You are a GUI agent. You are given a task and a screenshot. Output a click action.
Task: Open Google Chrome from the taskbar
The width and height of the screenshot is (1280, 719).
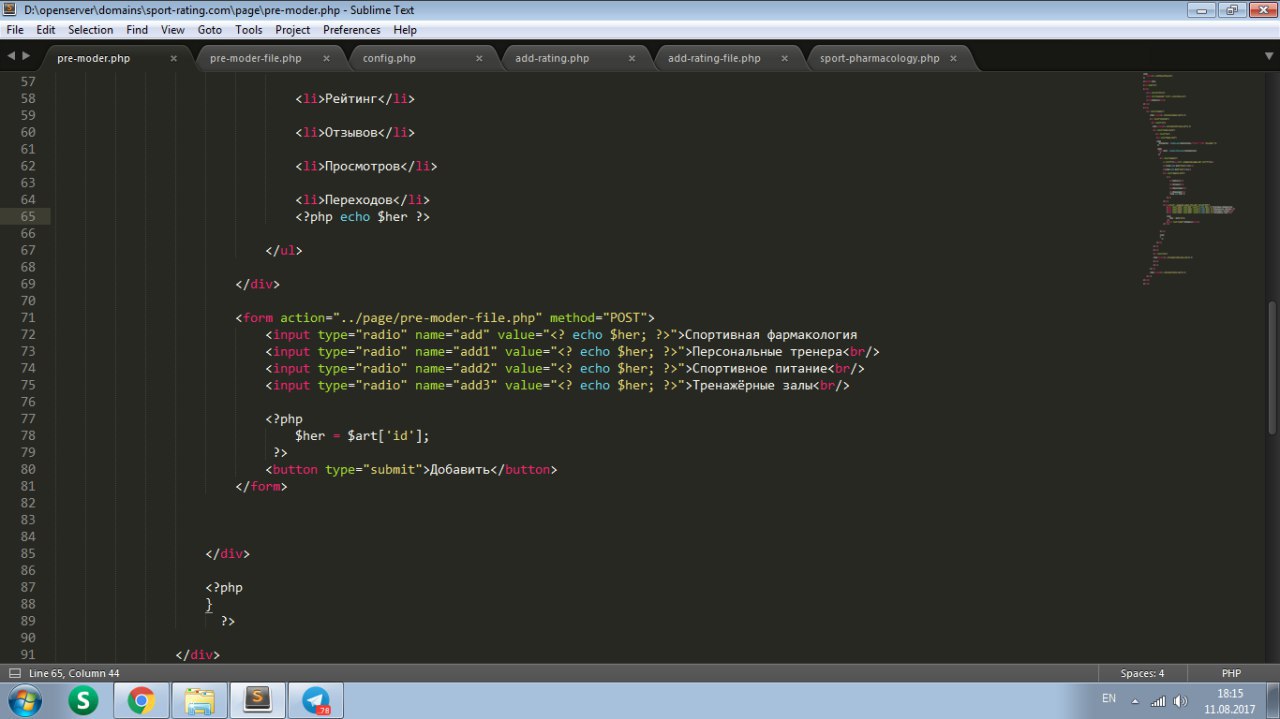pos(141,700)
